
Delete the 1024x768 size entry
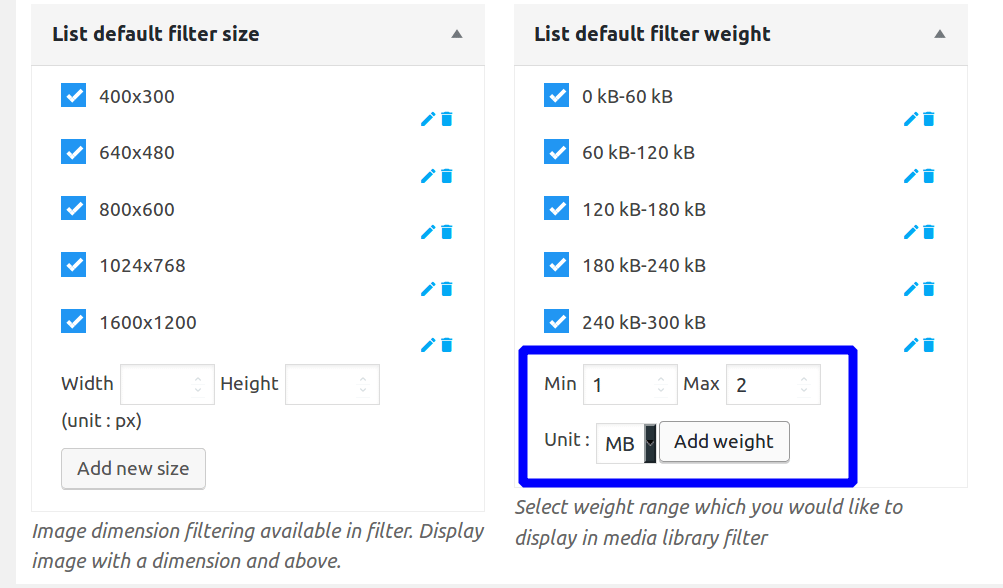[446, 288]
